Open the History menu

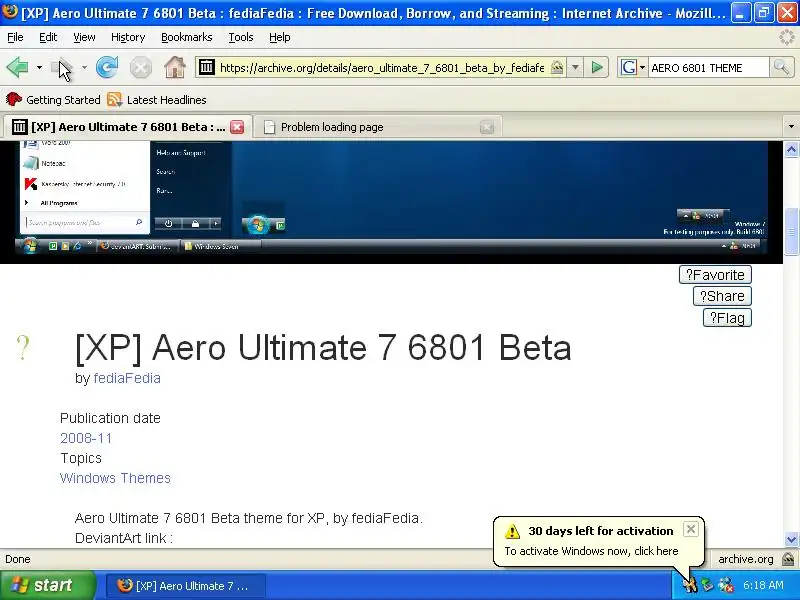pos(128,37)
